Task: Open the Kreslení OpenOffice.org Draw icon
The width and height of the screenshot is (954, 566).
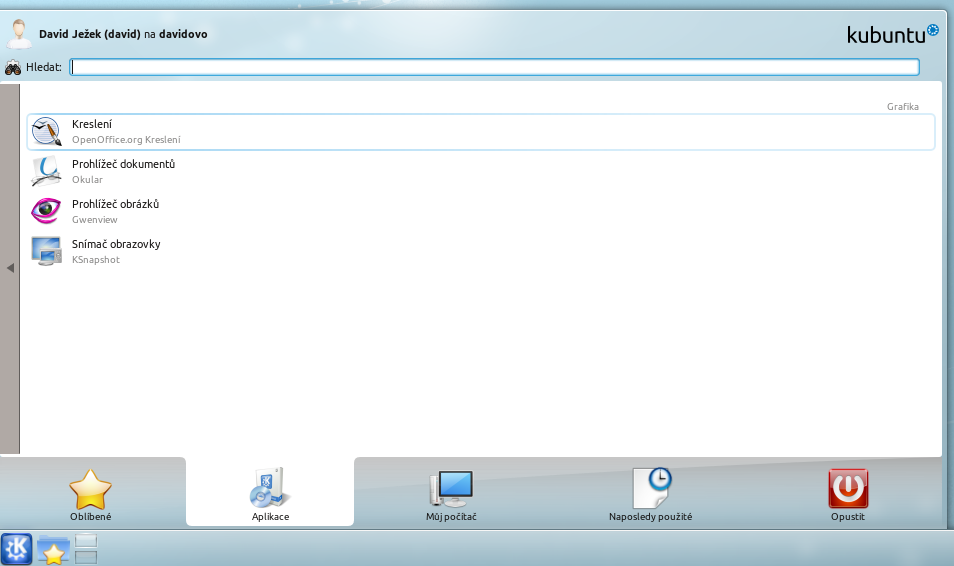Action: click(x=46, y=131)
